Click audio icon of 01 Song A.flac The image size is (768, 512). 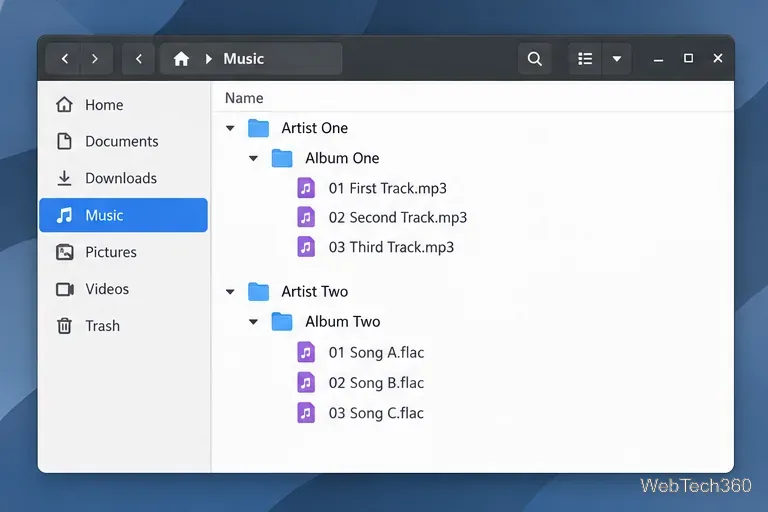(x=306, y=352)
